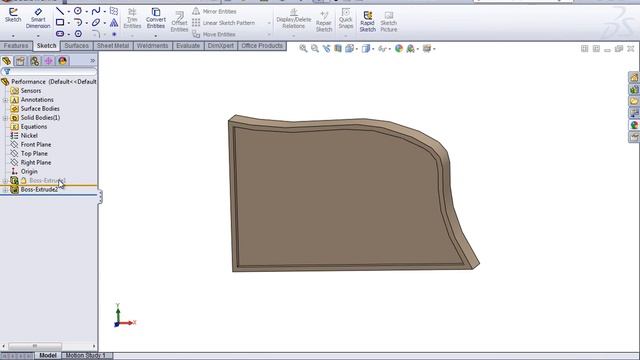Open Slot tool dropdown arrow
The height and width of the screenshot is (360, 640).
pos(68,34)
